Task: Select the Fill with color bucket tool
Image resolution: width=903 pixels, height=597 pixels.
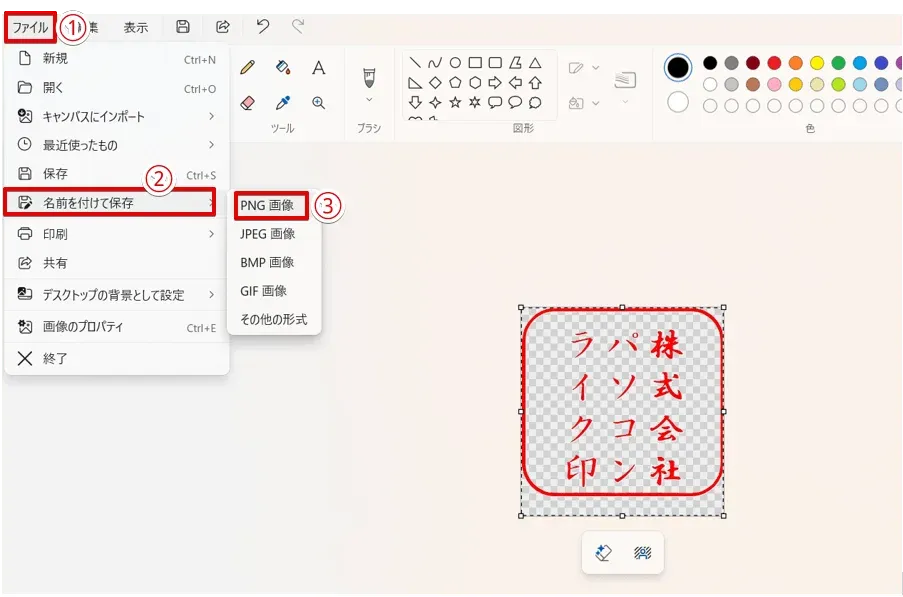Action: coord(283,66)
